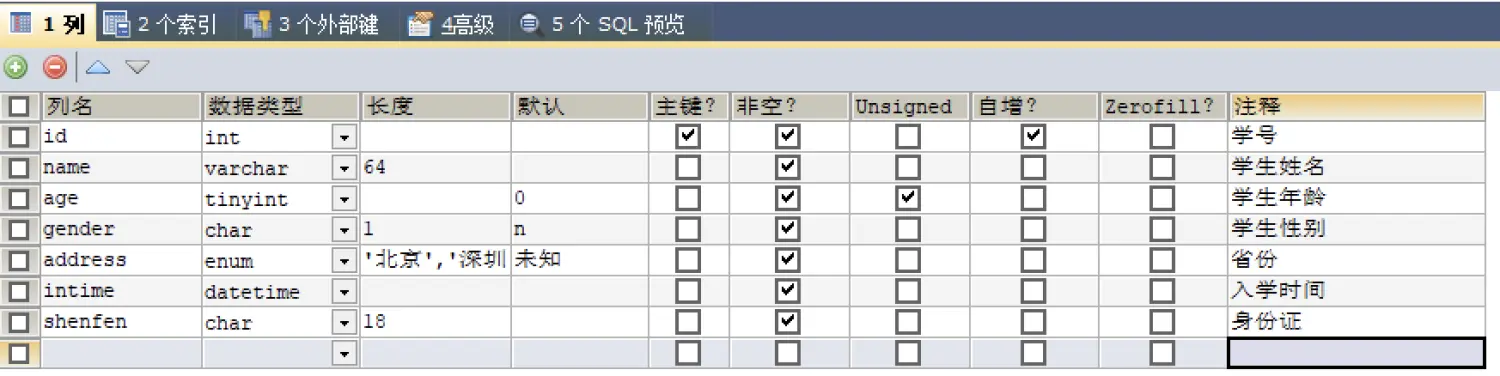Click the green add column icon
Viewport: 1500px width, 376px height.
coord(15,68)
